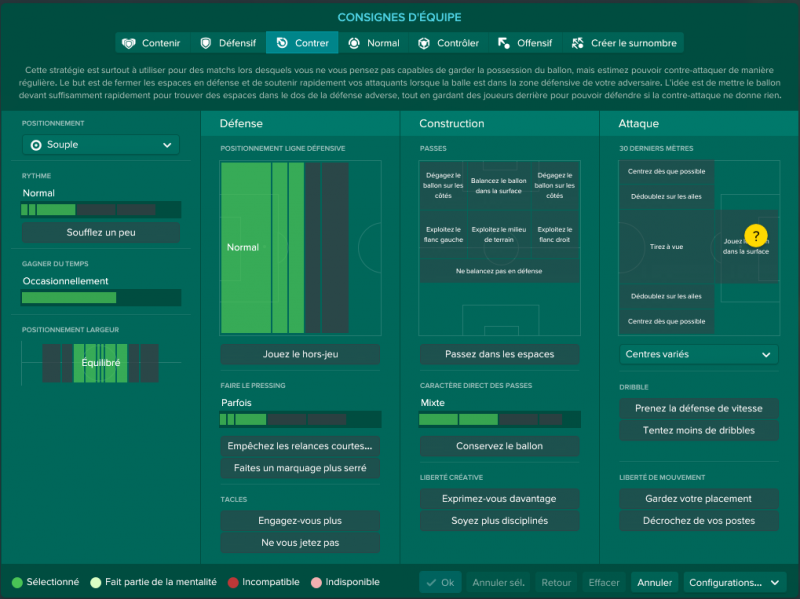800x599 pixels.
Task: Toggle Jouez le hors-jeu instruction
Action: (300, 354)
